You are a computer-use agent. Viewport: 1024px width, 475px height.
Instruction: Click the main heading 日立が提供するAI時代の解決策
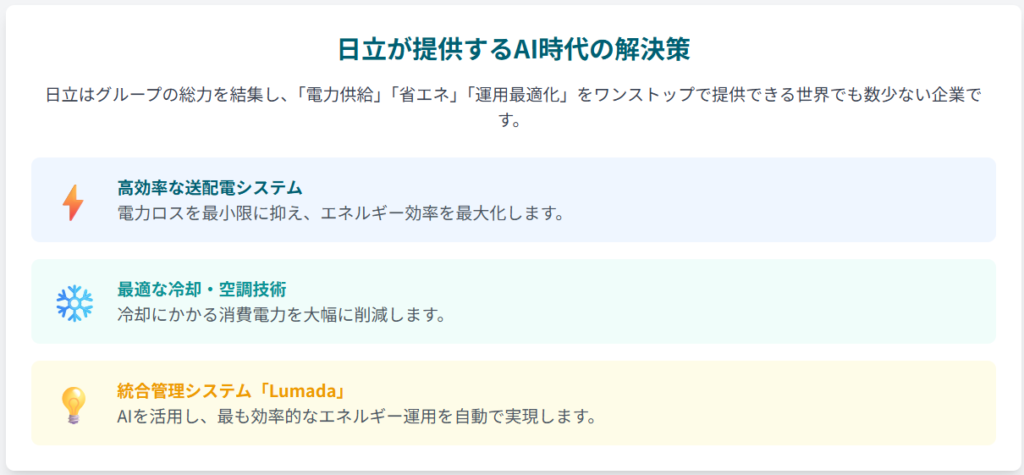511,50
